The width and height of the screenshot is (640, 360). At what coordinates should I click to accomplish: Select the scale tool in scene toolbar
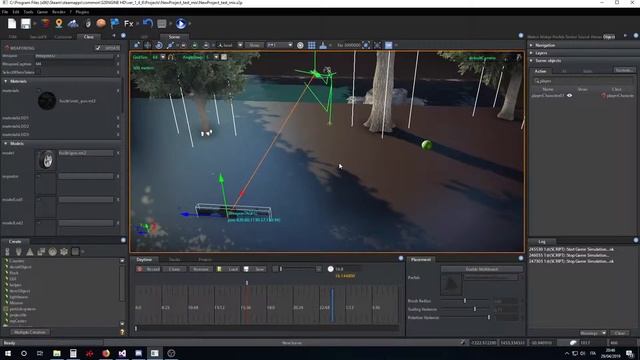pyautogui.click(x=170, y=45)
